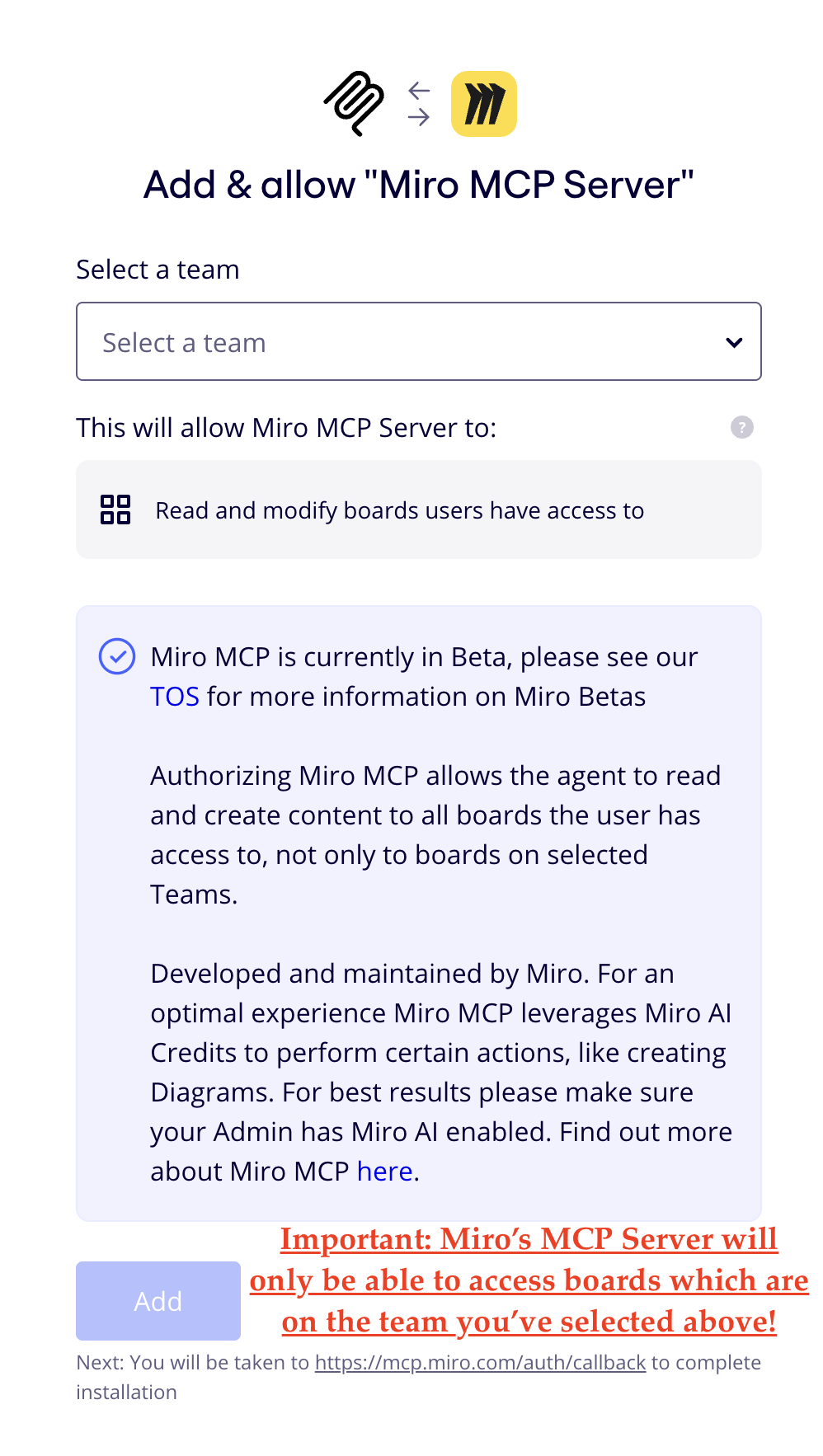Click the Add & allow heading
Viewport: 823px width, 1456px height.
tap(419, 184)
